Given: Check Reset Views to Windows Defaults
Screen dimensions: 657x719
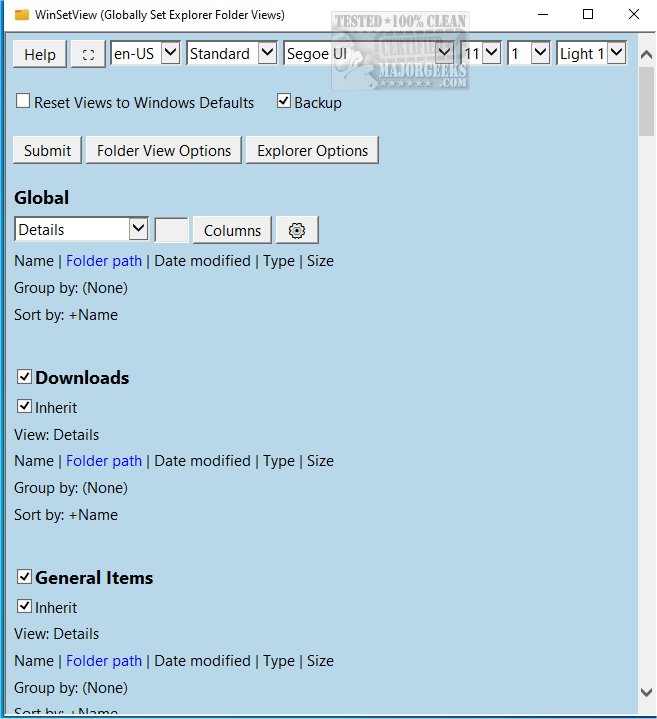Looking at the screenshot, I should click(23, 102).
